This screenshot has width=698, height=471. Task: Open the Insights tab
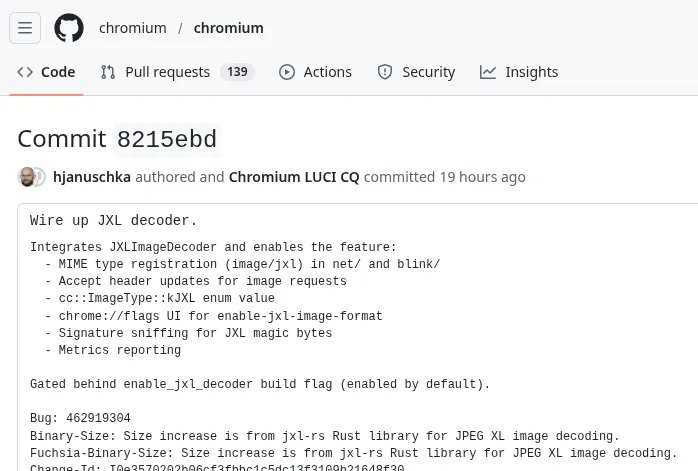531,72
